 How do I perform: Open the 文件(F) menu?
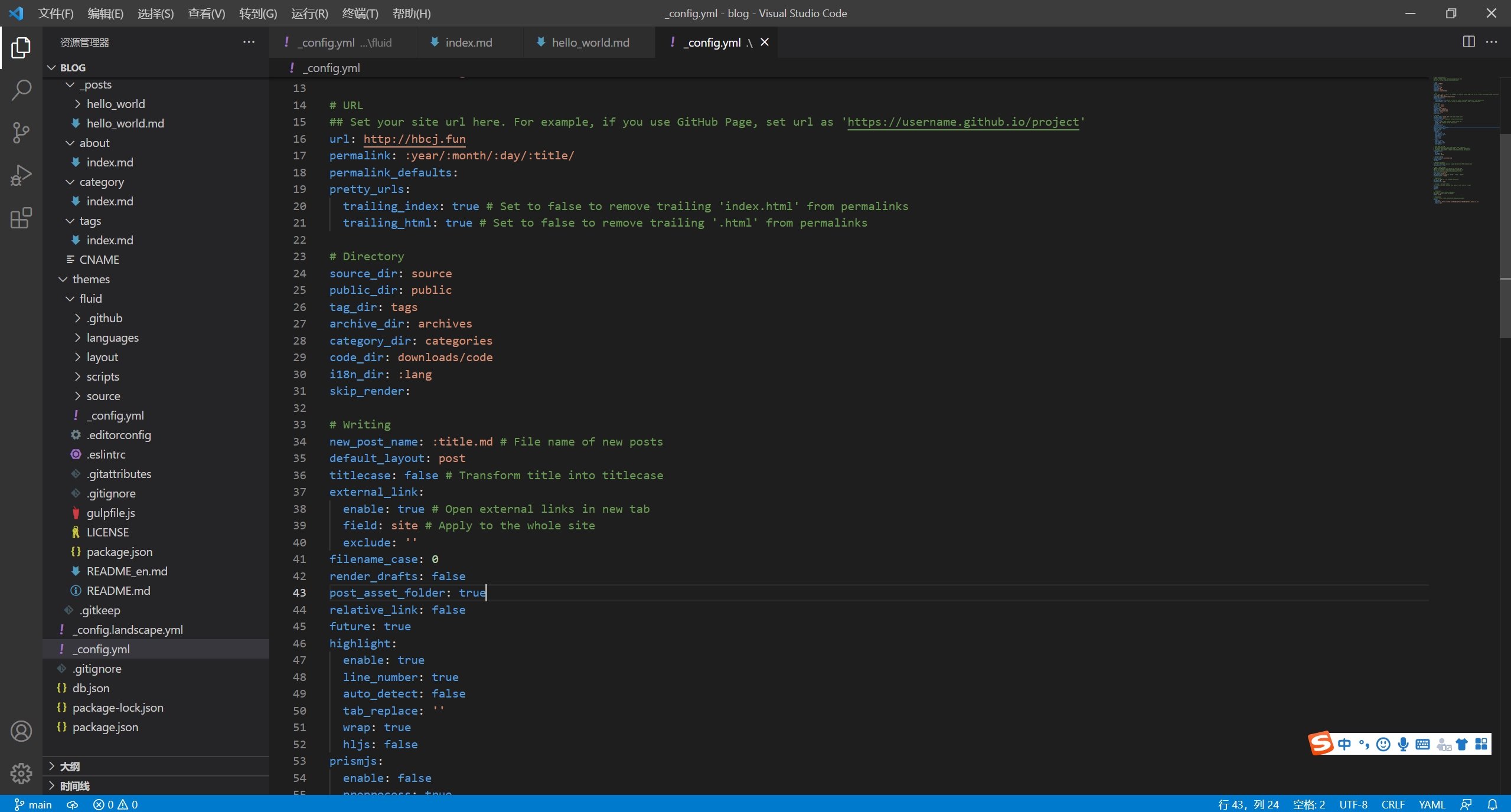56,13
